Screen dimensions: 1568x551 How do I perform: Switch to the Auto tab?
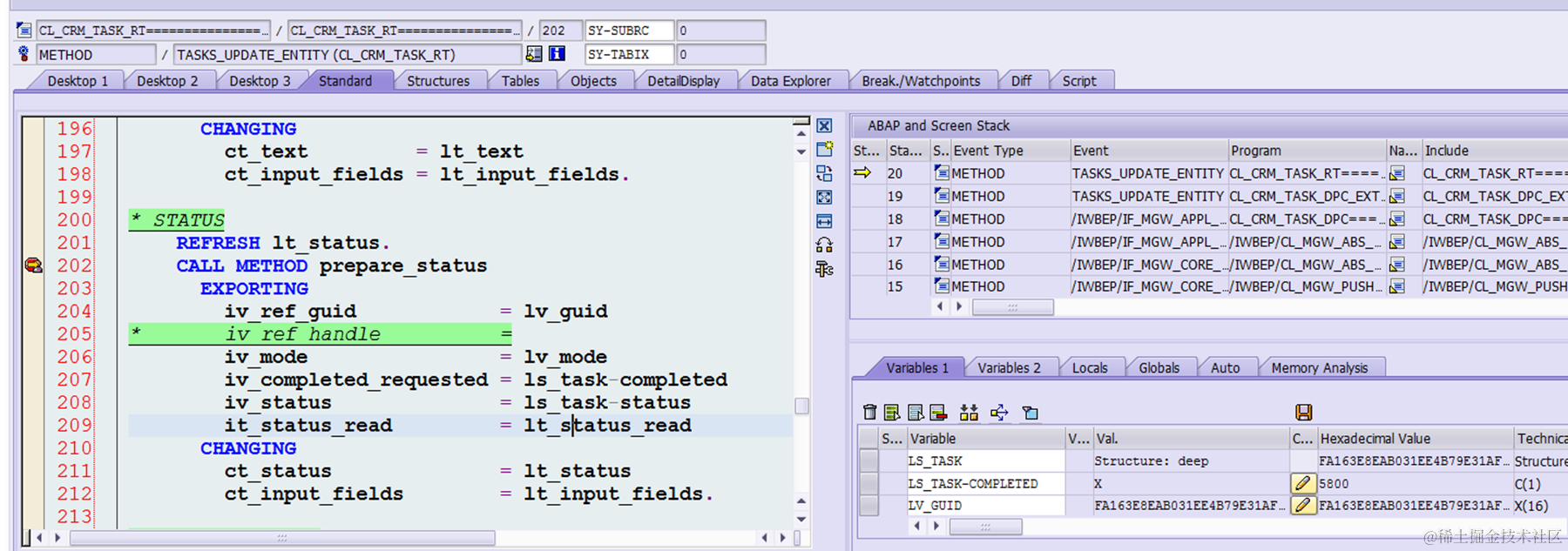click(x=1225, y=368)
